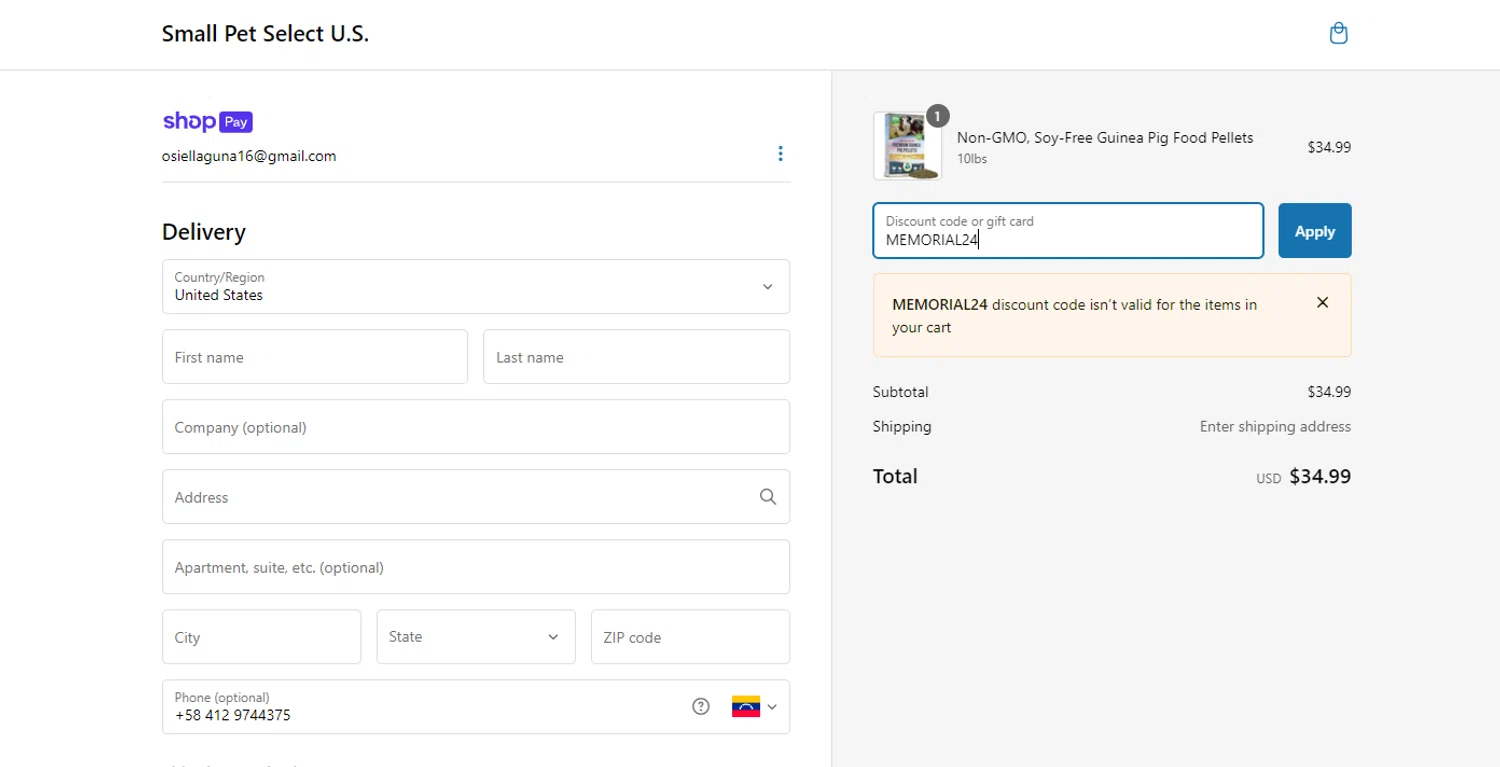This screenshot has width=1500, height=767.
Task: Click into the Last name field
Action: (x=636, y=357)
